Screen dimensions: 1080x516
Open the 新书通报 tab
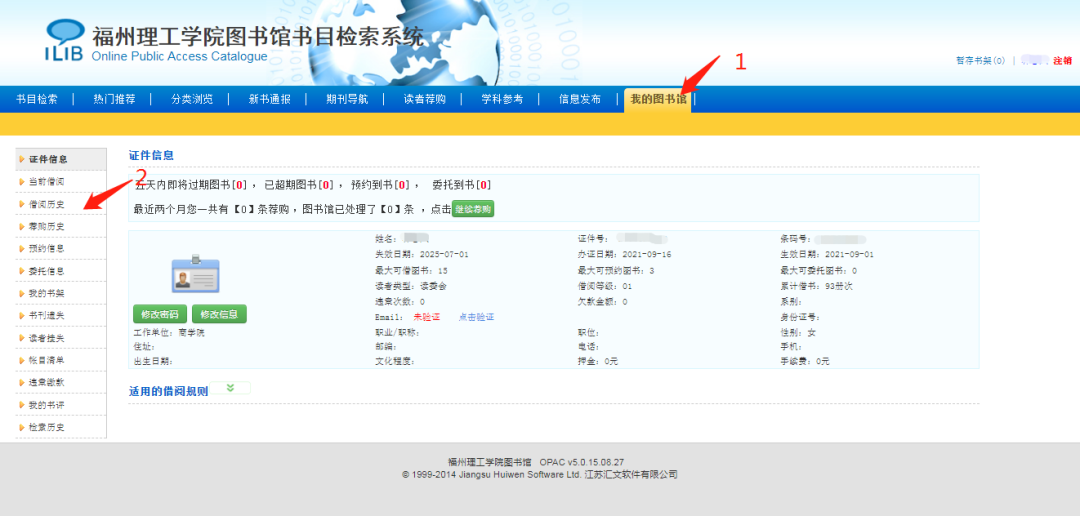point(269,99)
